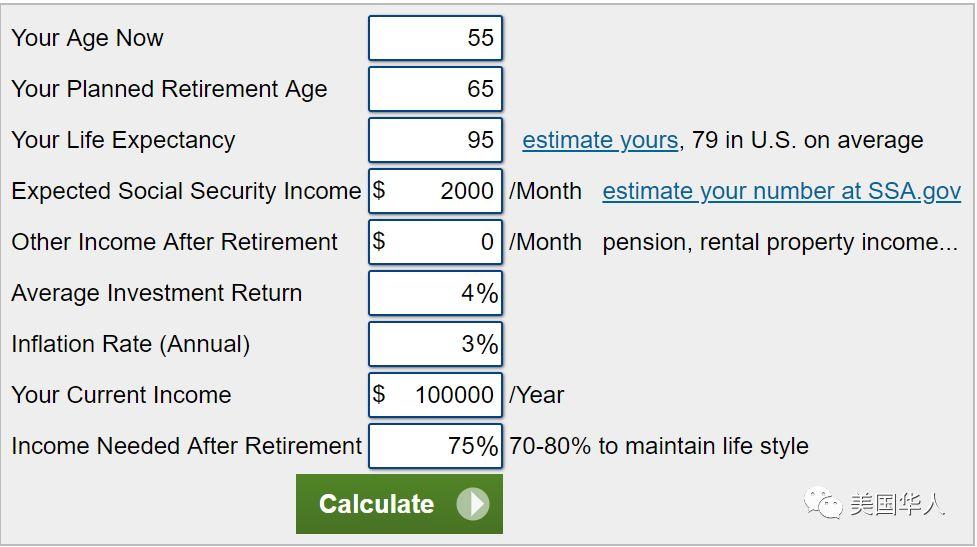Click the '70-80% to maintain life style' hint
The image size is (977, 547).
pyautogui.click(x=659, y=446)
